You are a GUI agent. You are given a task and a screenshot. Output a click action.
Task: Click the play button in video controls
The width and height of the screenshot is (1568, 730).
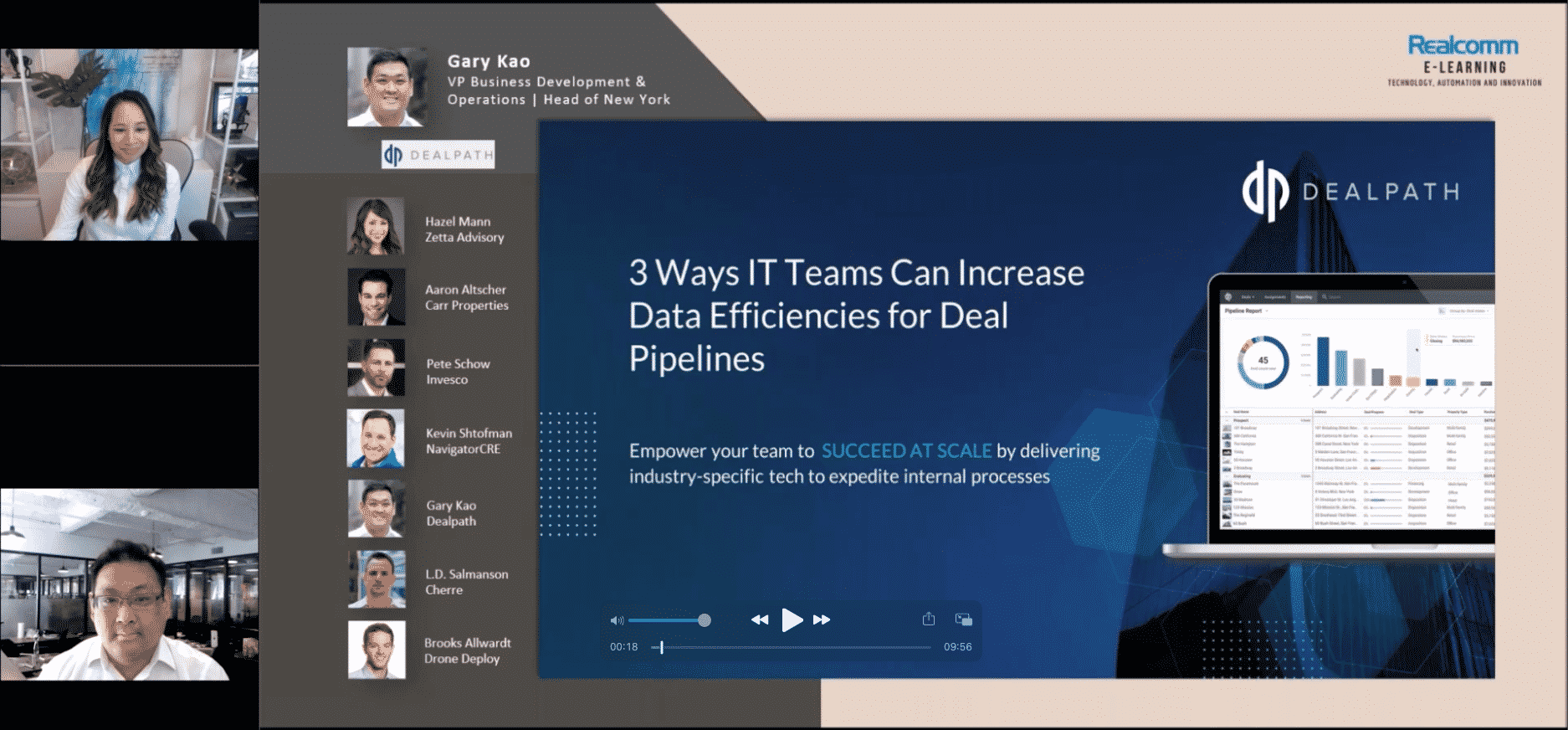(792, 619)
